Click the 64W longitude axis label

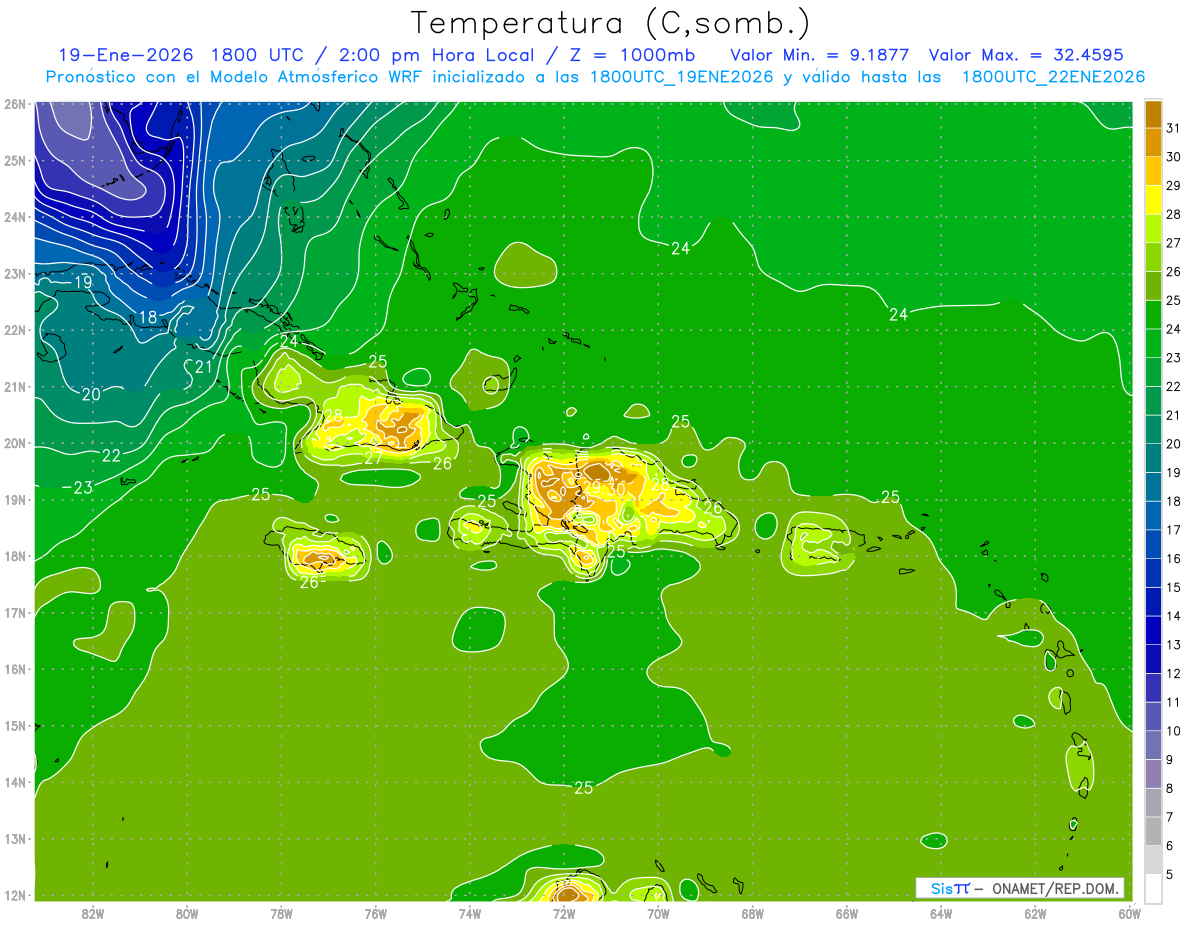click(941, 912)
